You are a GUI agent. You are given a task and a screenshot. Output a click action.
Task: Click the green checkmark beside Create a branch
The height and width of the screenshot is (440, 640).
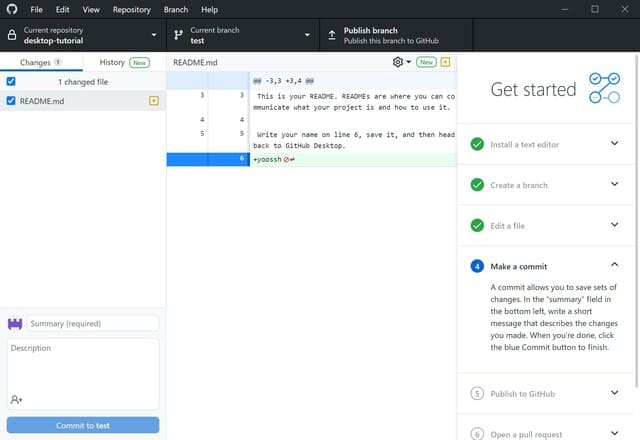[477, 185]
